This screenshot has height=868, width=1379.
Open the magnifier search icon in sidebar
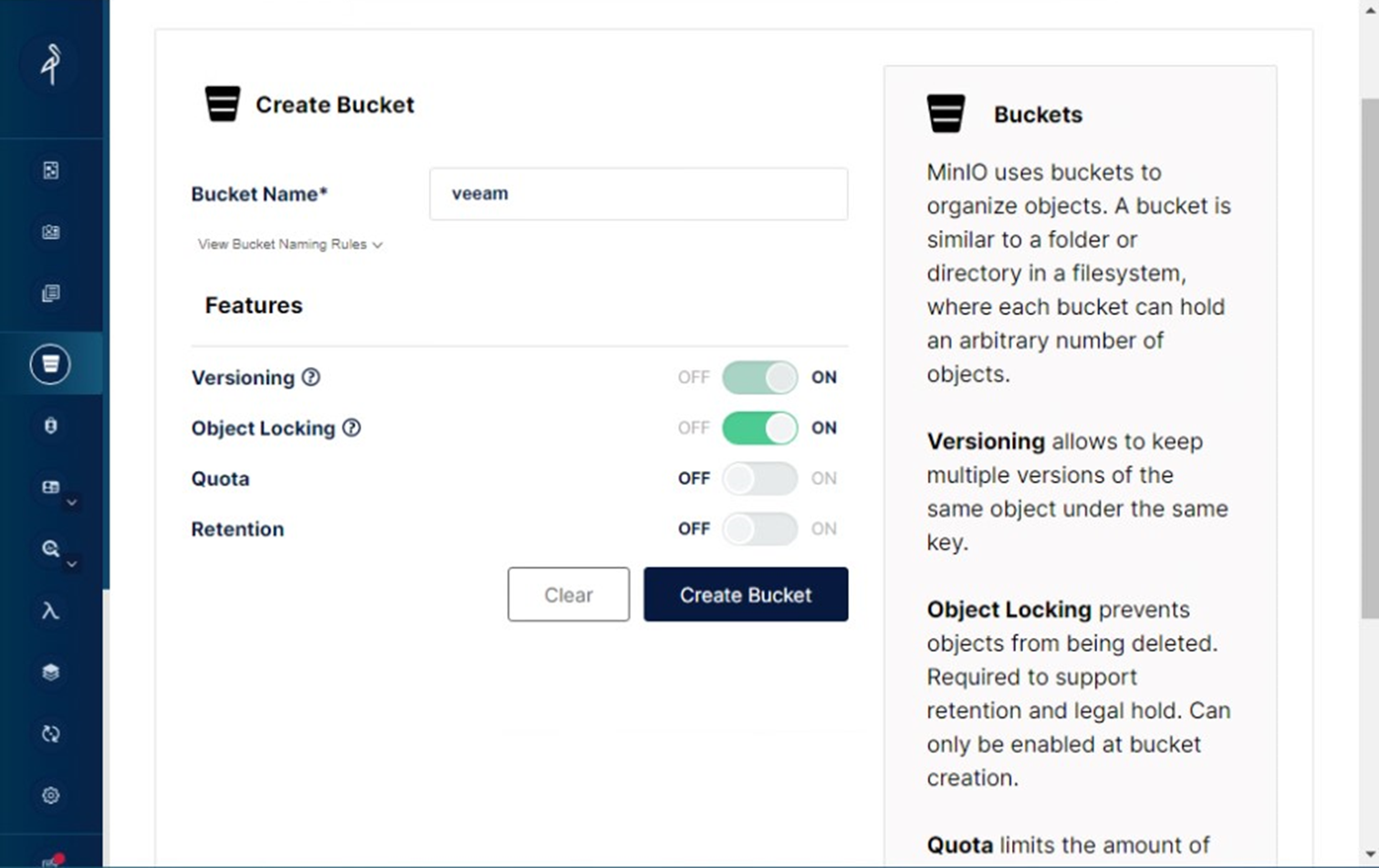click(x=51, y=549)
